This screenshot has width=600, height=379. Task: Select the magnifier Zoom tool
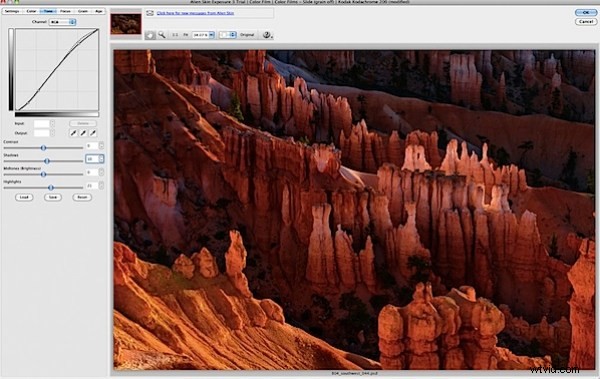(x=162, y=35)
